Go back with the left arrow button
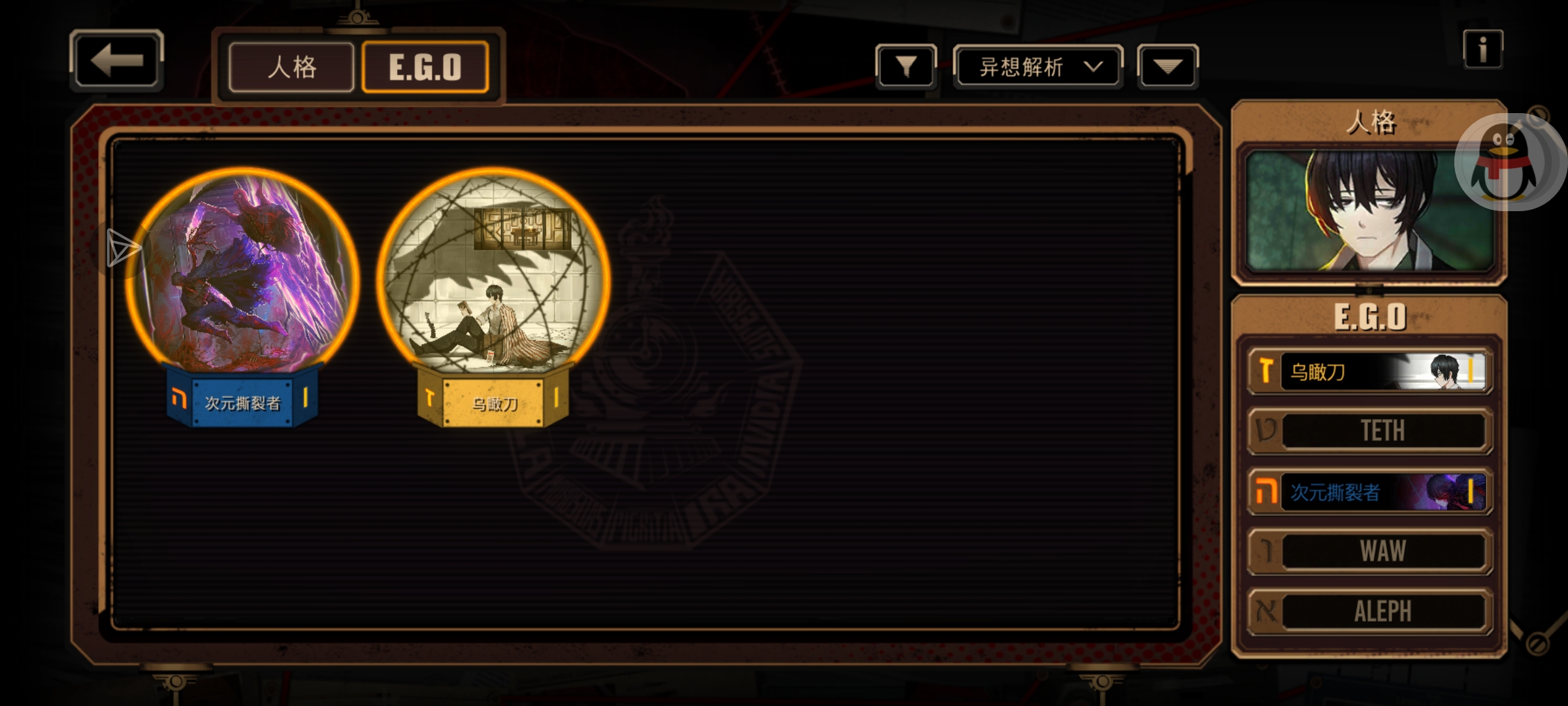 click(x=116, y=60)
